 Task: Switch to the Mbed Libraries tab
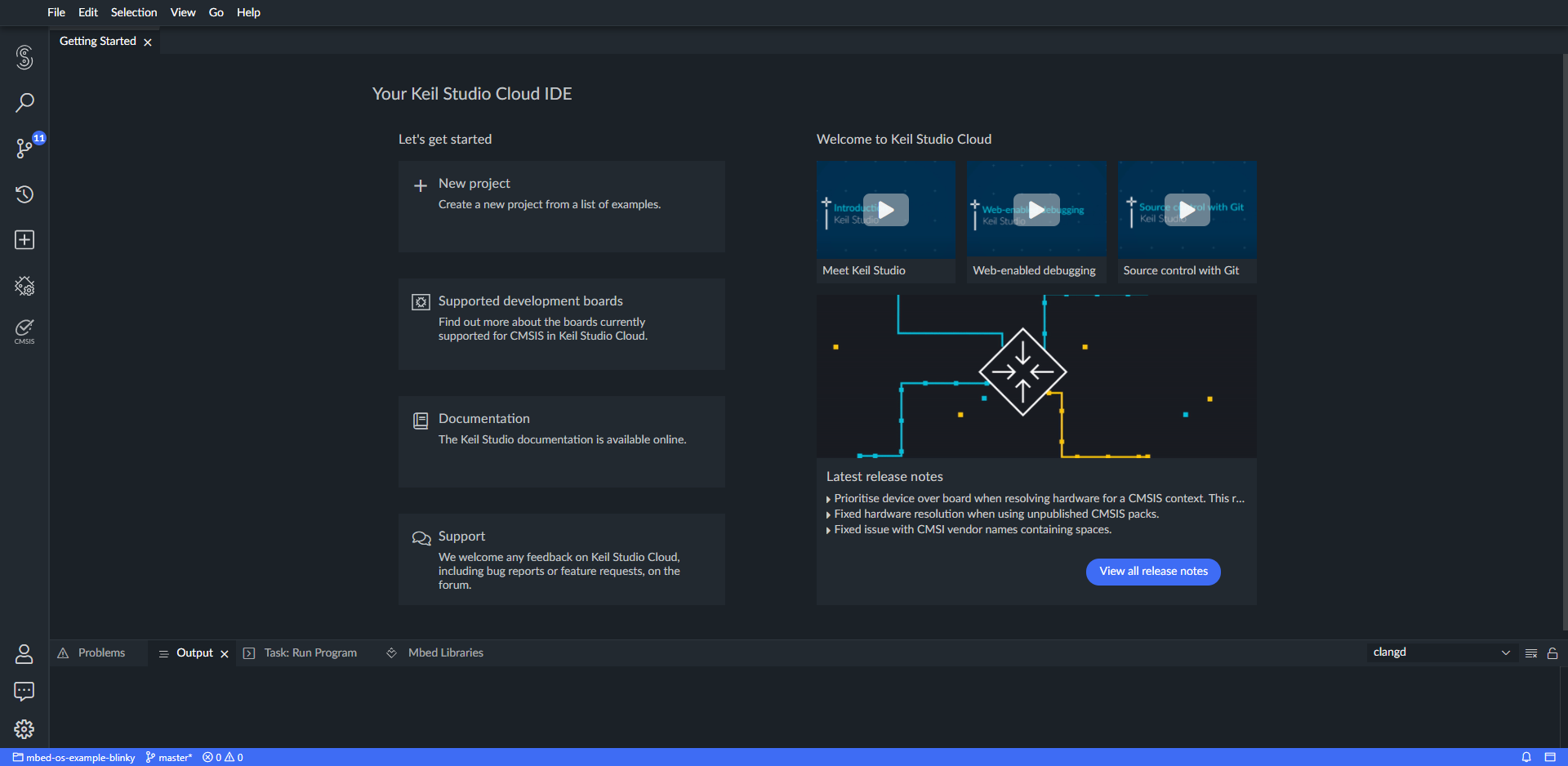445,652
